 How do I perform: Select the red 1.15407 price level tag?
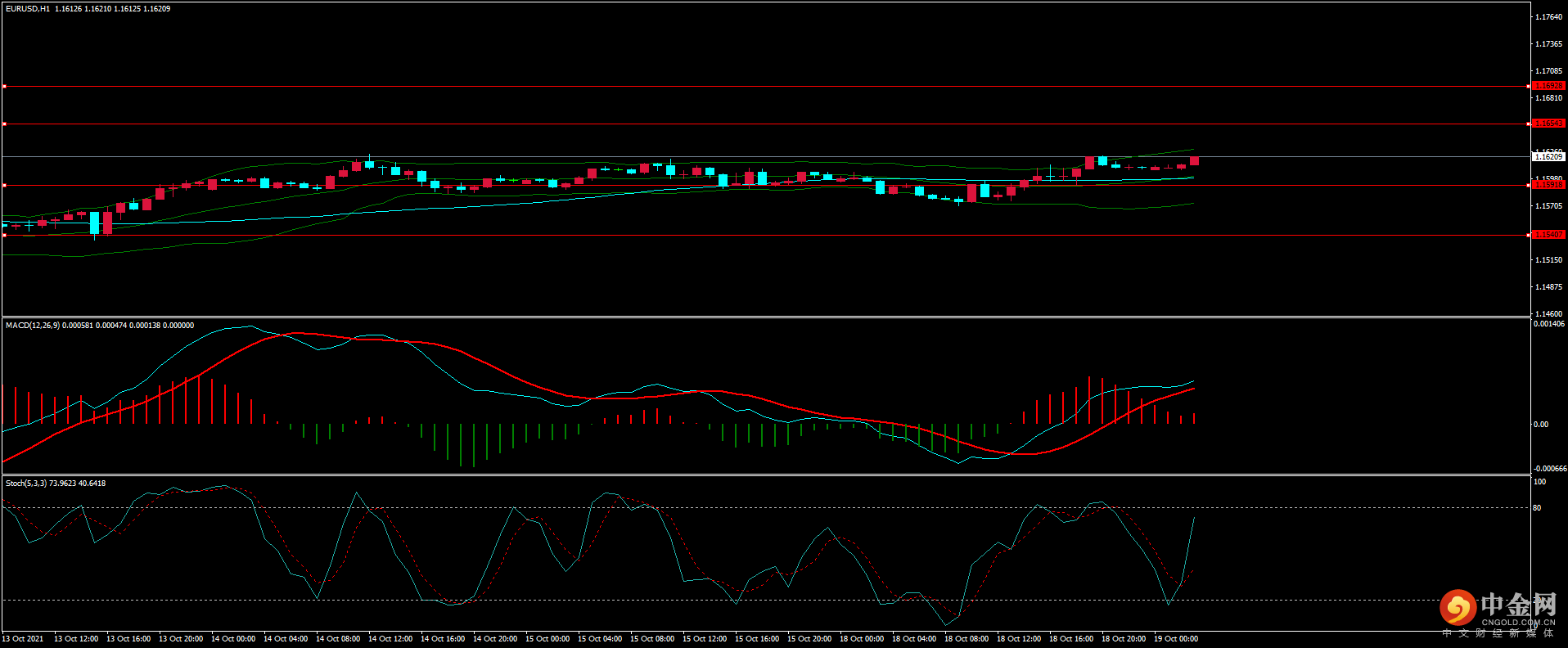click(x=1548, y=235)
